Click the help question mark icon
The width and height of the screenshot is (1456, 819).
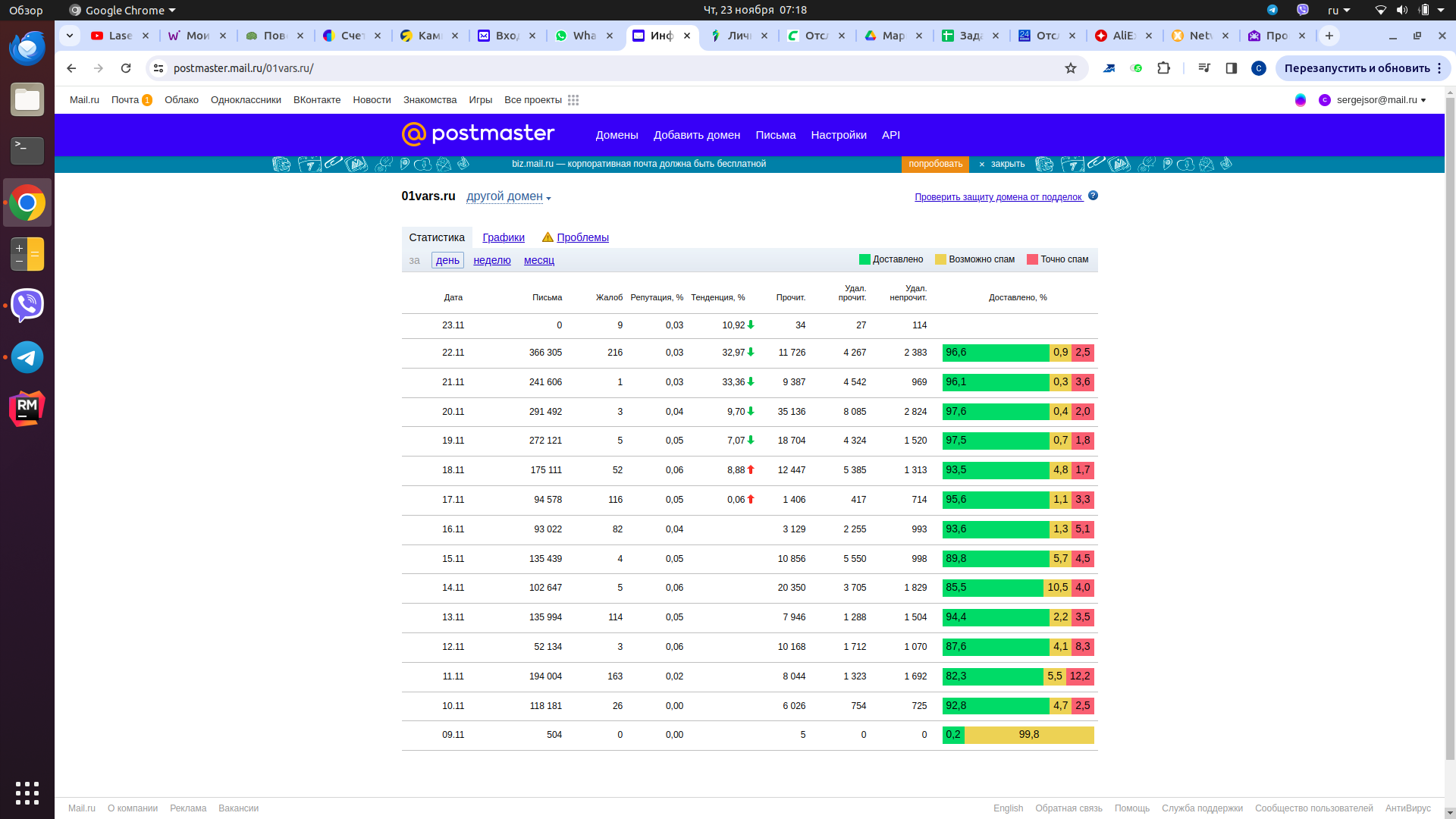[x=1093, y=196]
